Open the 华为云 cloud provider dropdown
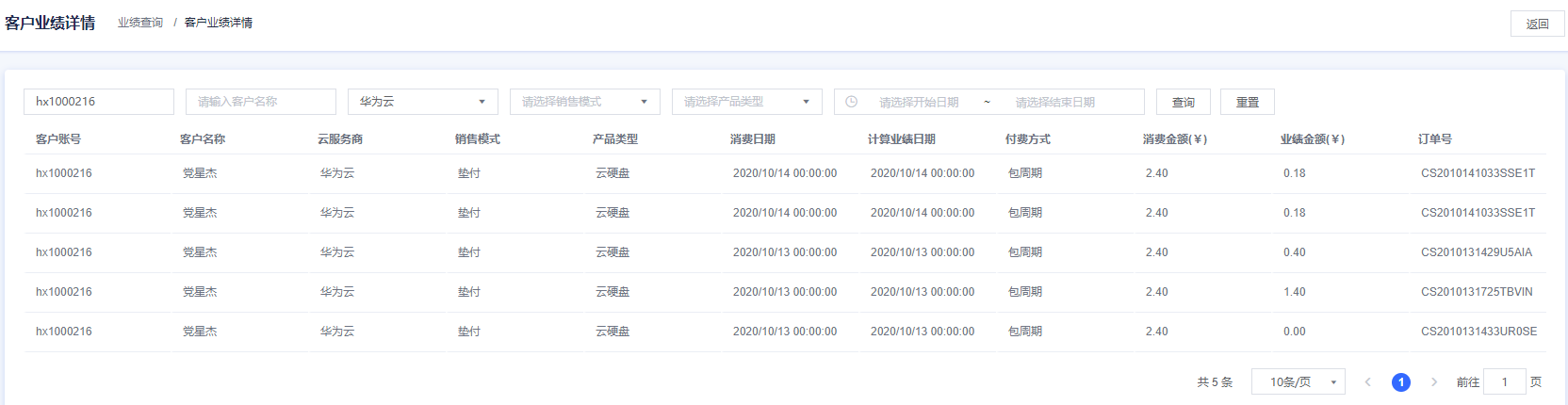Screen dimensions: 1568x405 pyautogui.click(x=422, y=102)
